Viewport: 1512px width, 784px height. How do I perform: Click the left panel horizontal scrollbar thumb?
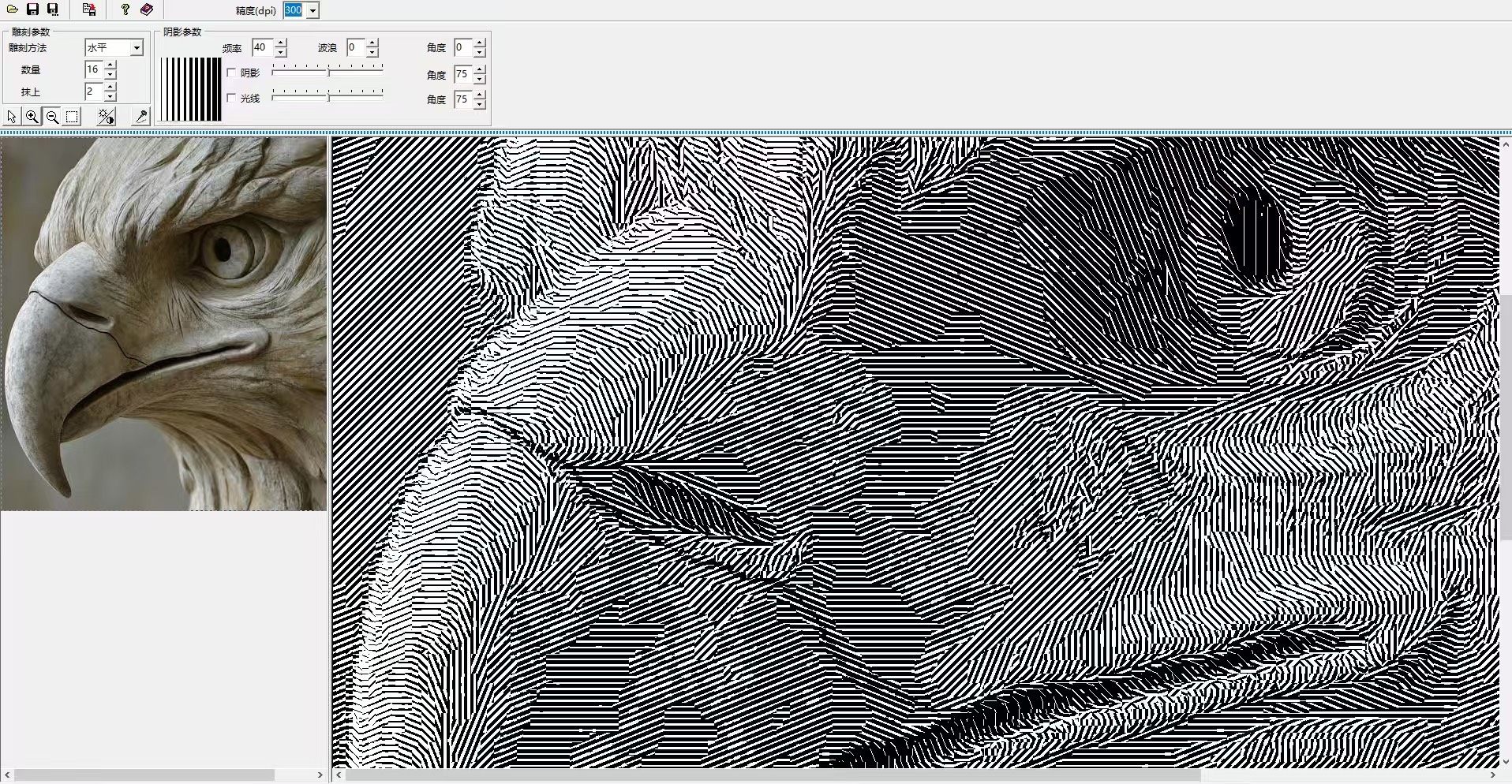pyautogui.click(x=144, y=775)
